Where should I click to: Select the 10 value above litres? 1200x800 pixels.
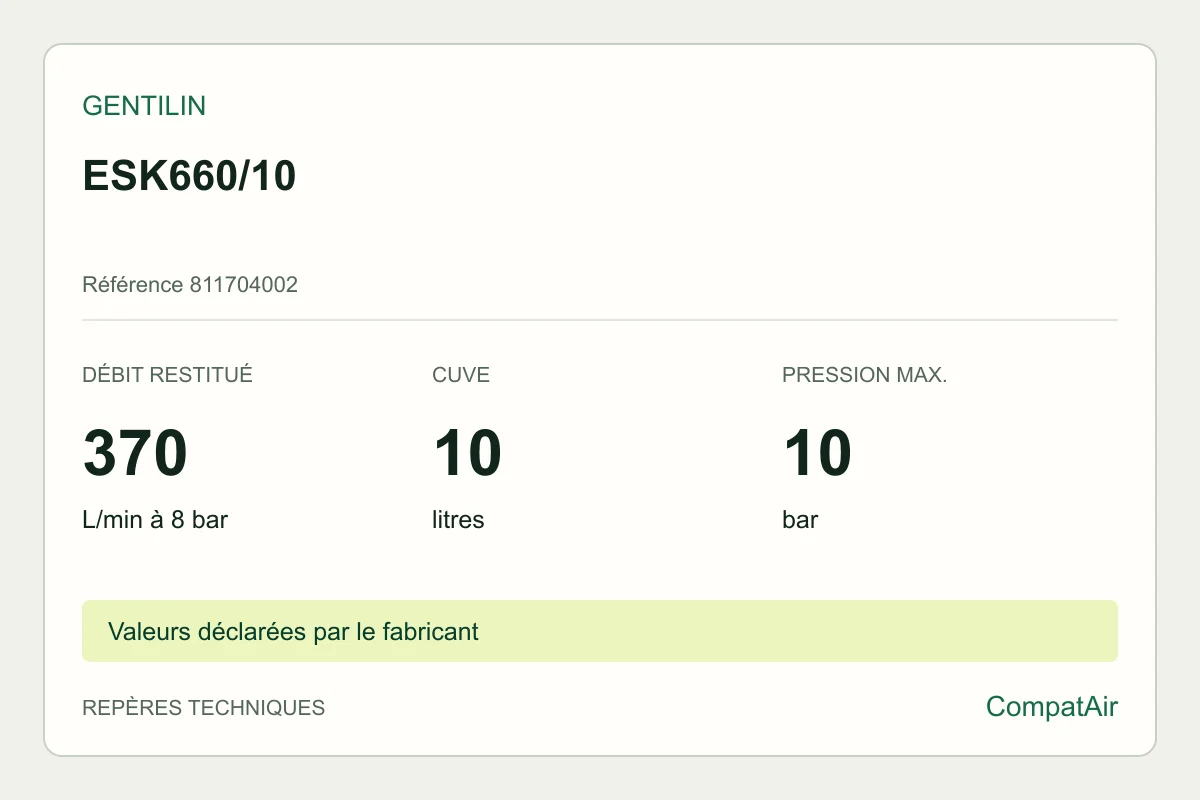(x=467, y=453)
